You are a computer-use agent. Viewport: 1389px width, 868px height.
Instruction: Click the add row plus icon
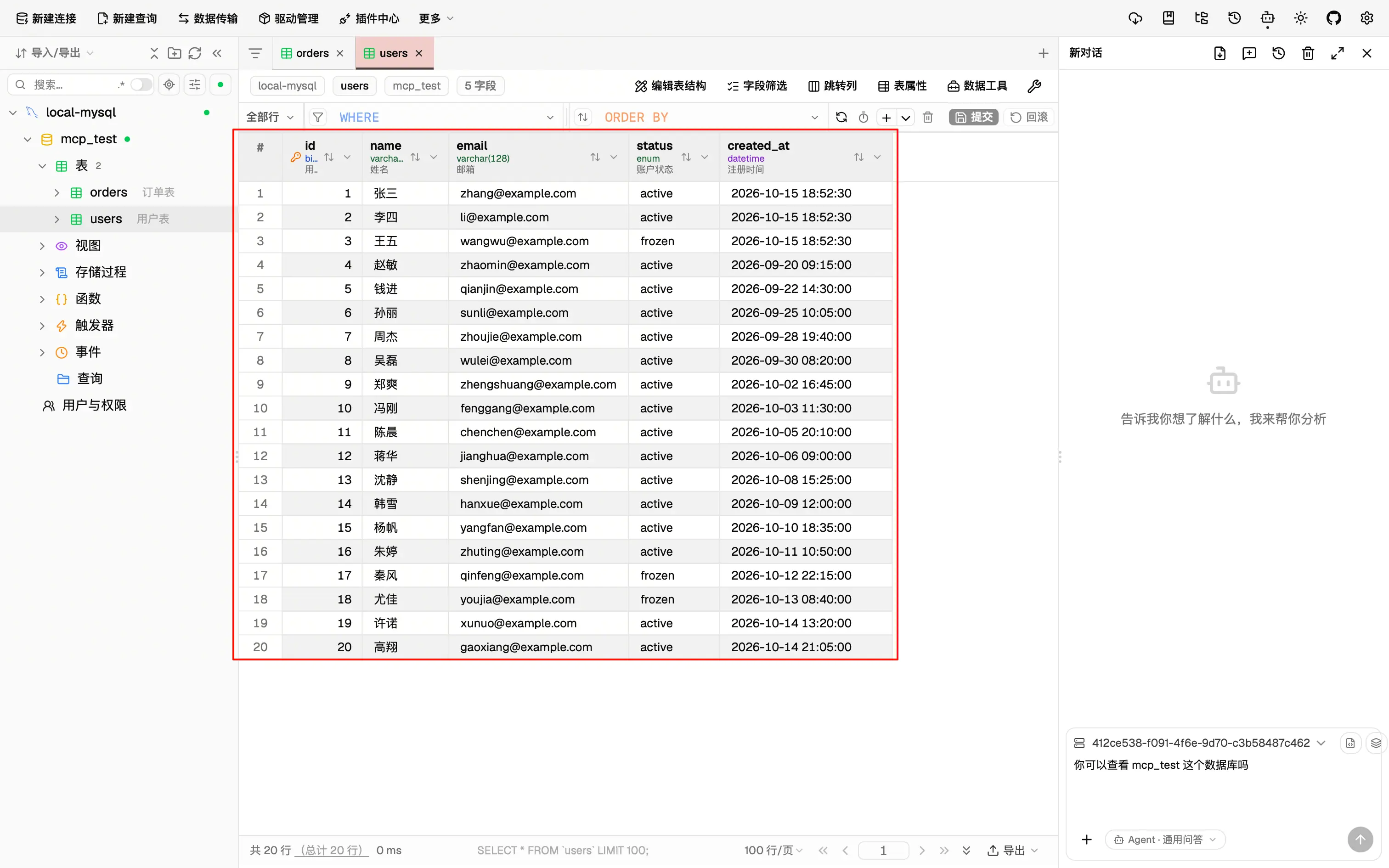click(x=886, y=117)
